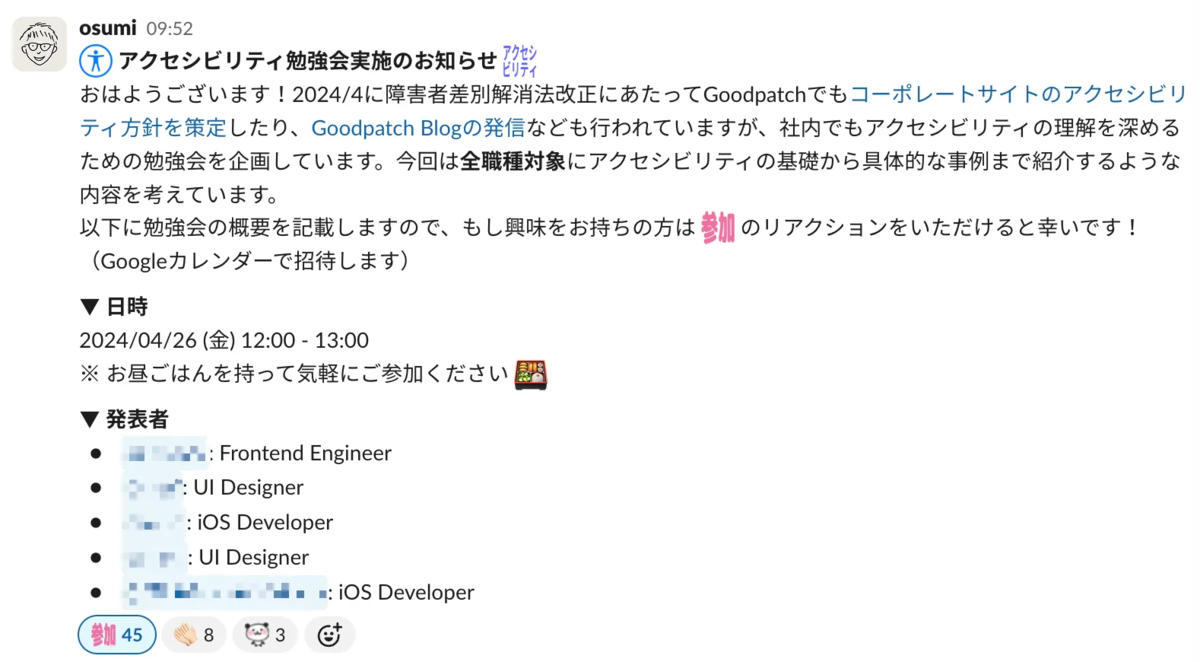This screenshot has height=662, width=1200.
Task: Toggle the 参加 45 reaction on the message
Action: coord(116,633)
